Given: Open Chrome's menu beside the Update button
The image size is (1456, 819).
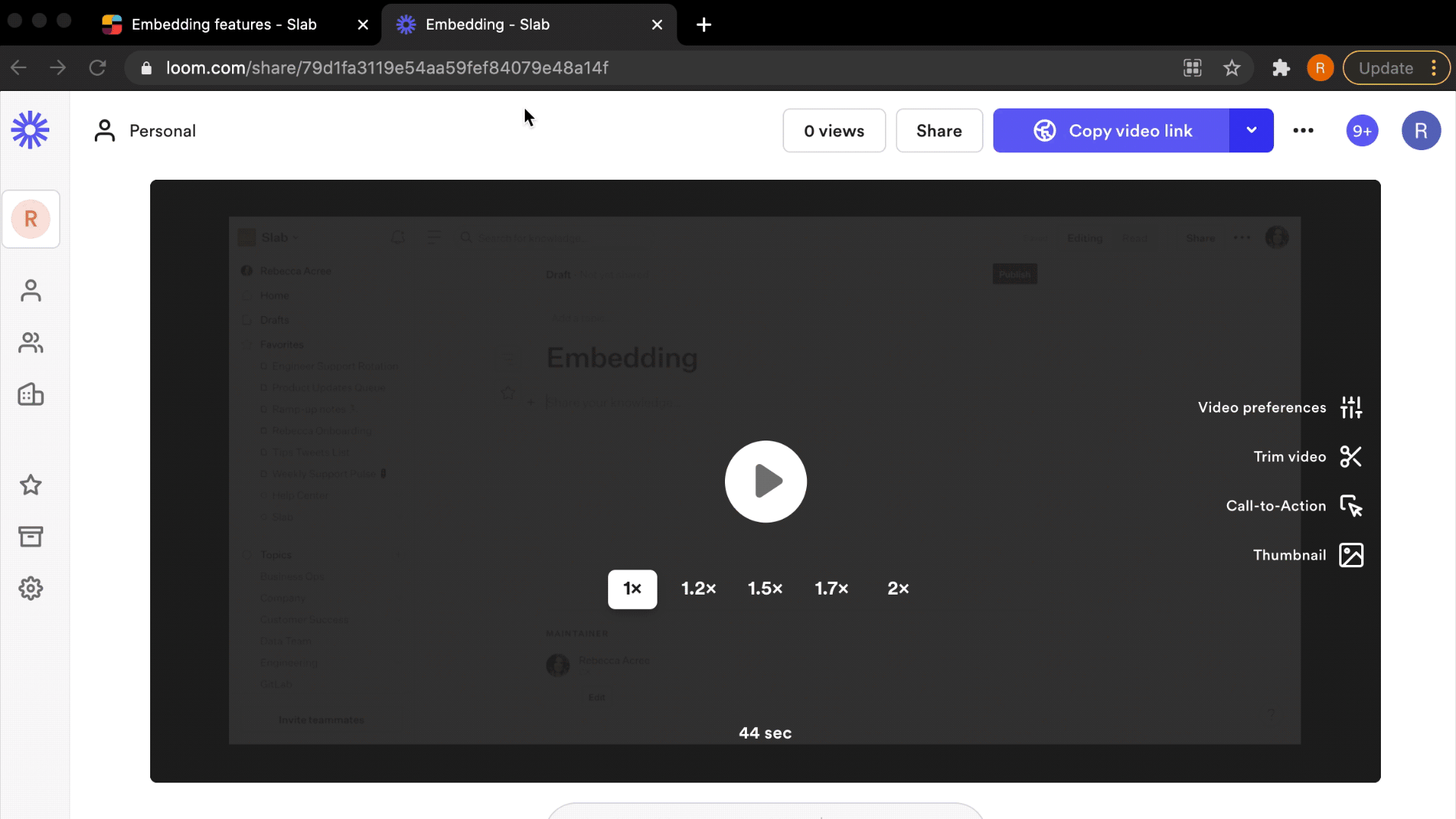Looking at the screenshot, I should click(1435, 67).
